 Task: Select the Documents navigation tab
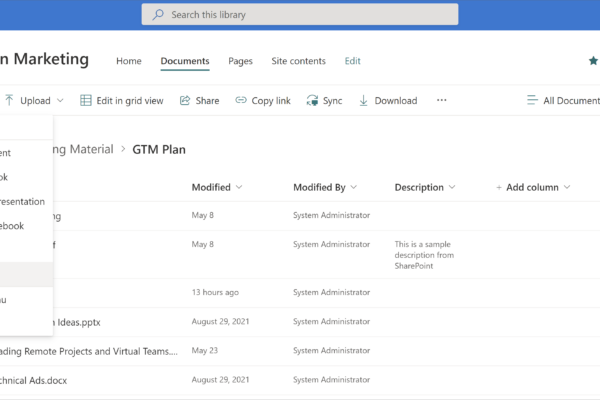pos(185,61)
